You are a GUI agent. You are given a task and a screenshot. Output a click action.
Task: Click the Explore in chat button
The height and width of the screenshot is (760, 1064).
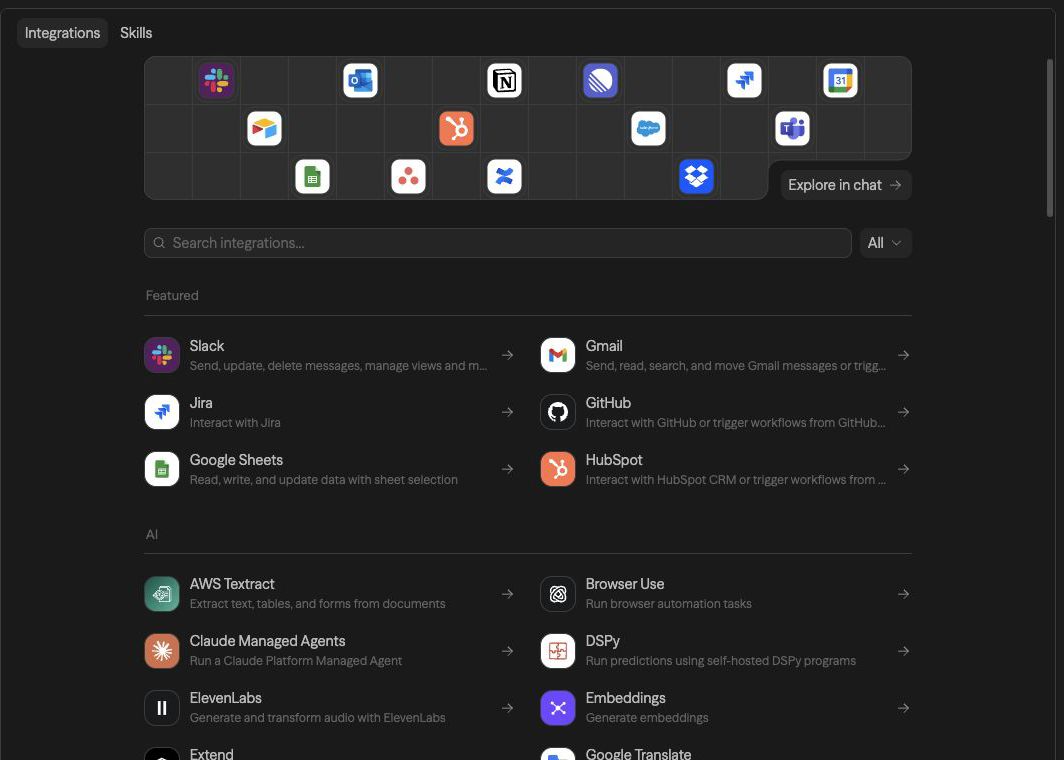(x=846, y=185)
